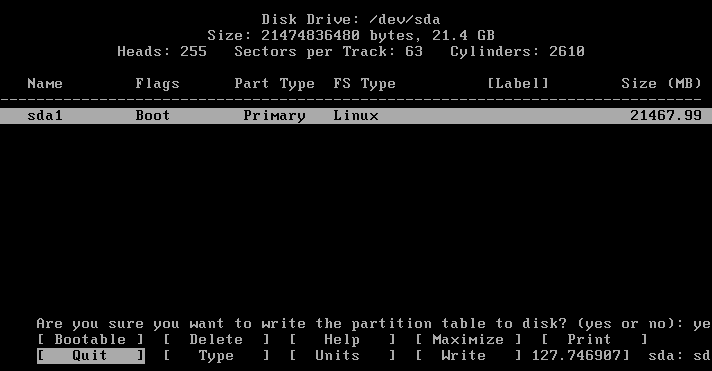Select the Maximize menu option
712x371 pixels.
point(468,340)
